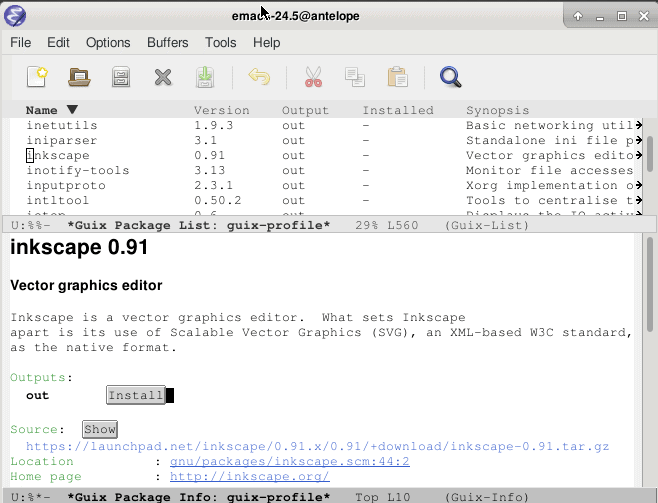
Task: Click the Copy toolbar icon
Action: [355, 77]
